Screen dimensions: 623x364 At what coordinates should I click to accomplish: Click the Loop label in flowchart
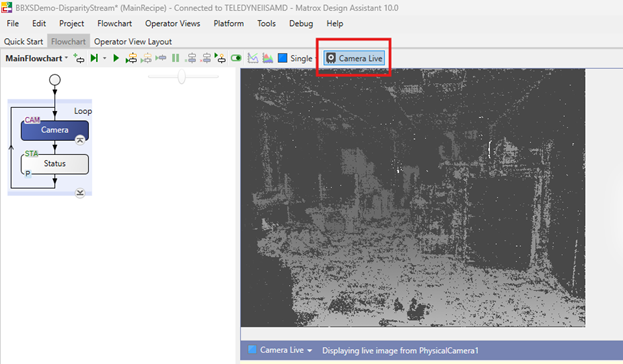[x=83, y=111]
